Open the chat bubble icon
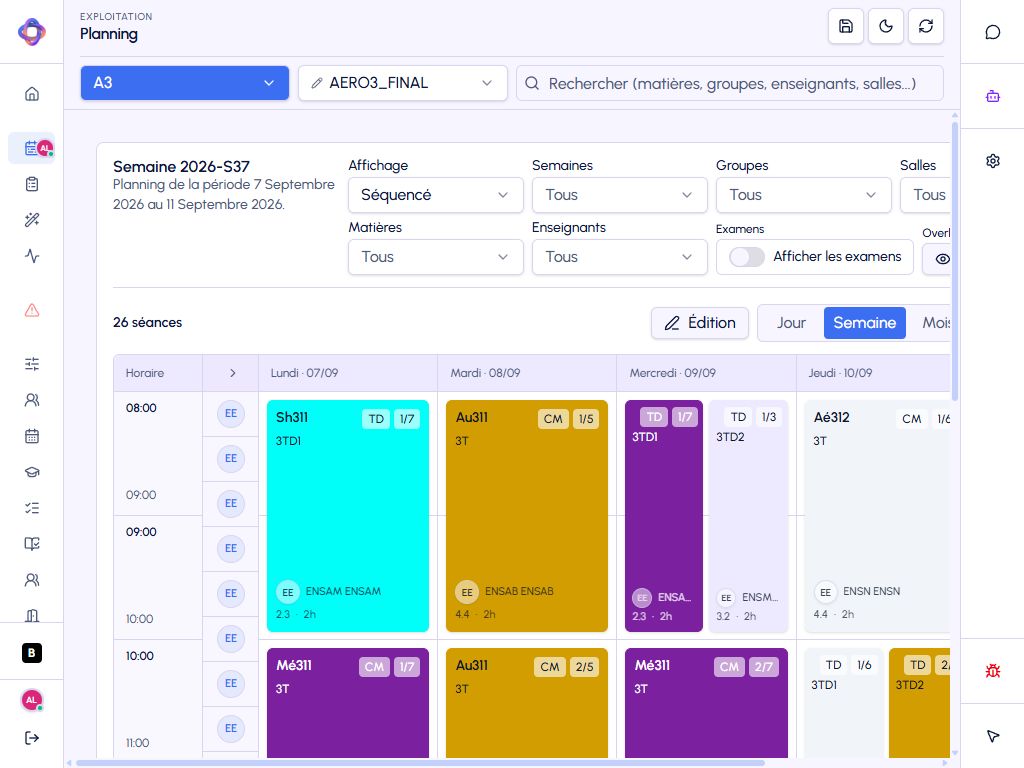Image resolution: width=1024 pixels, height=768 pixels. (x=993, y=32)
